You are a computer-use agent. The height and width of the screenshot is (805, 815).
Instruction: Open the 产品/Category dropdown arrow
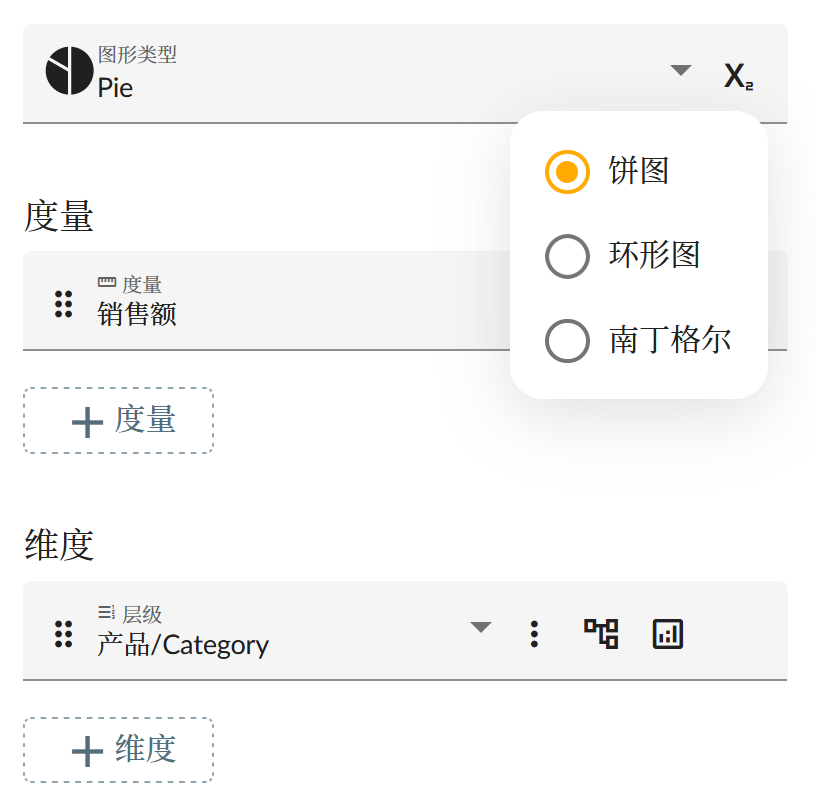481,627
